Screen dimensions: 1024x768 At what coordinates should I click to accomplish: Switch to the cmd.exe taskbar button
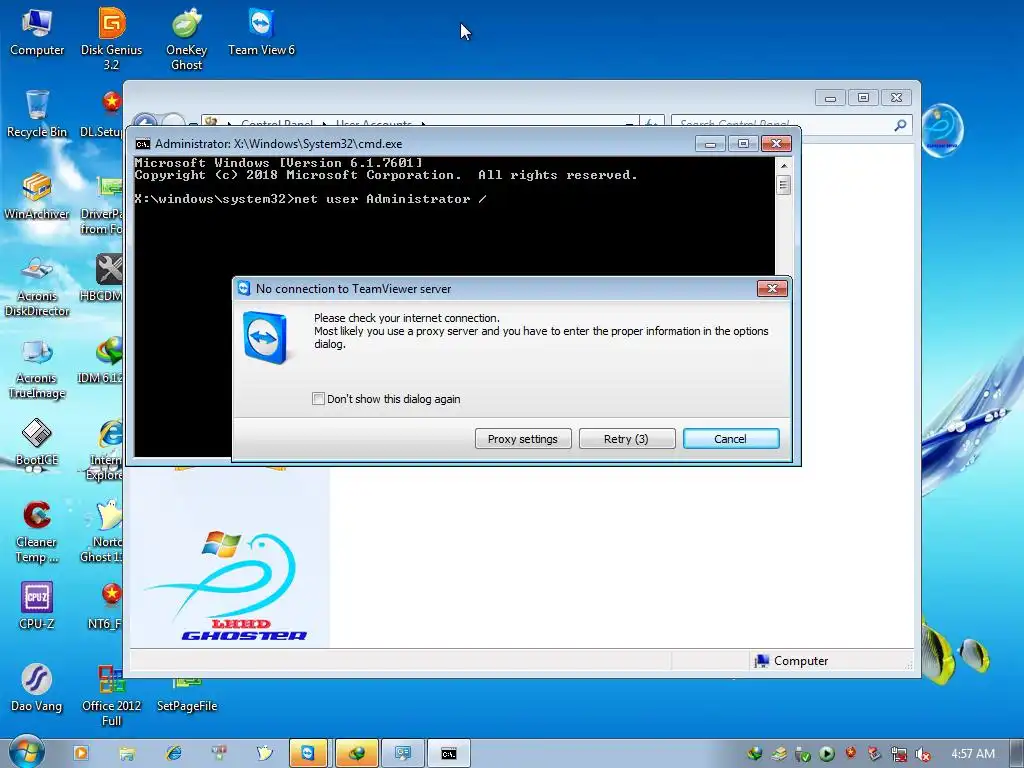(x=449, y=753)
